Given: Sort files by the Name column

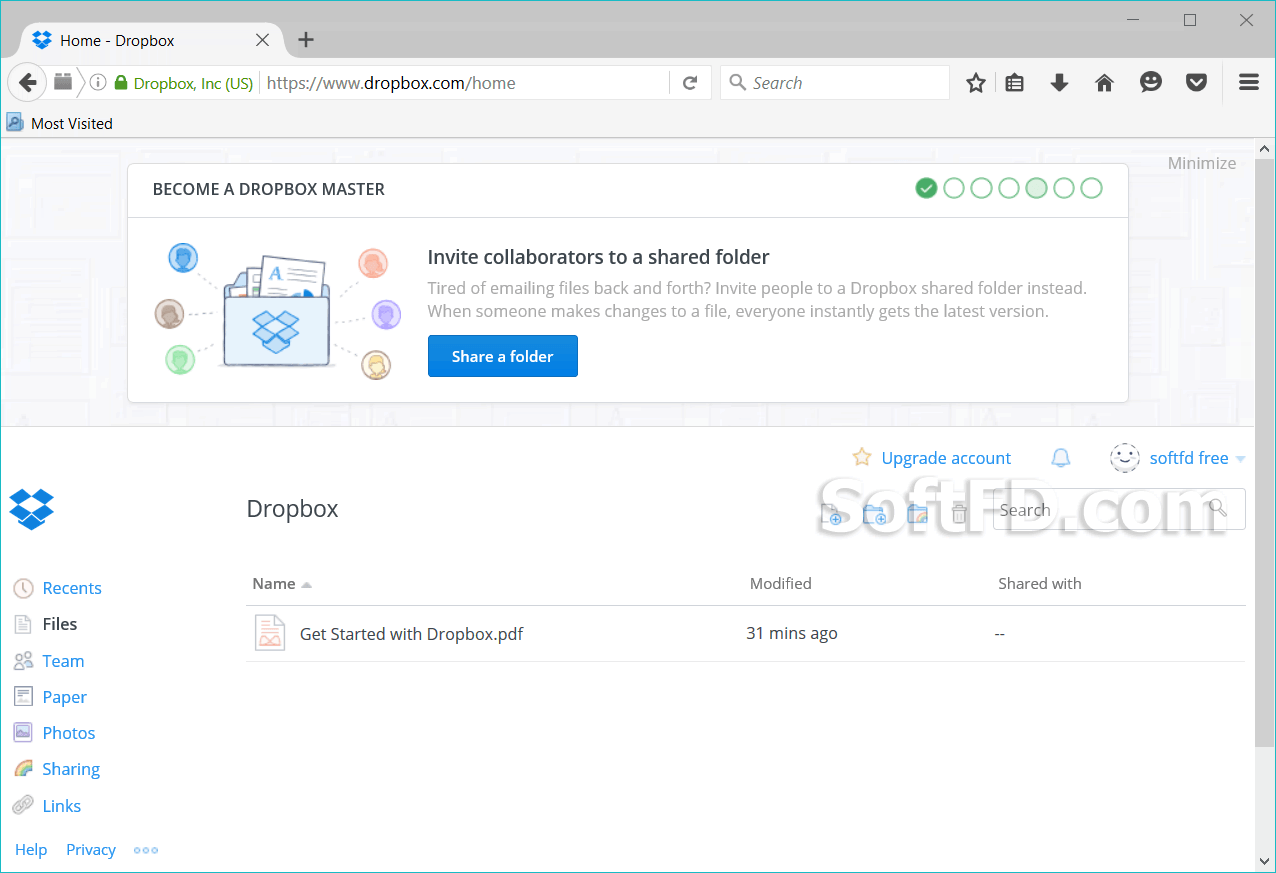Looking at the screenshot, I should 274,584.
